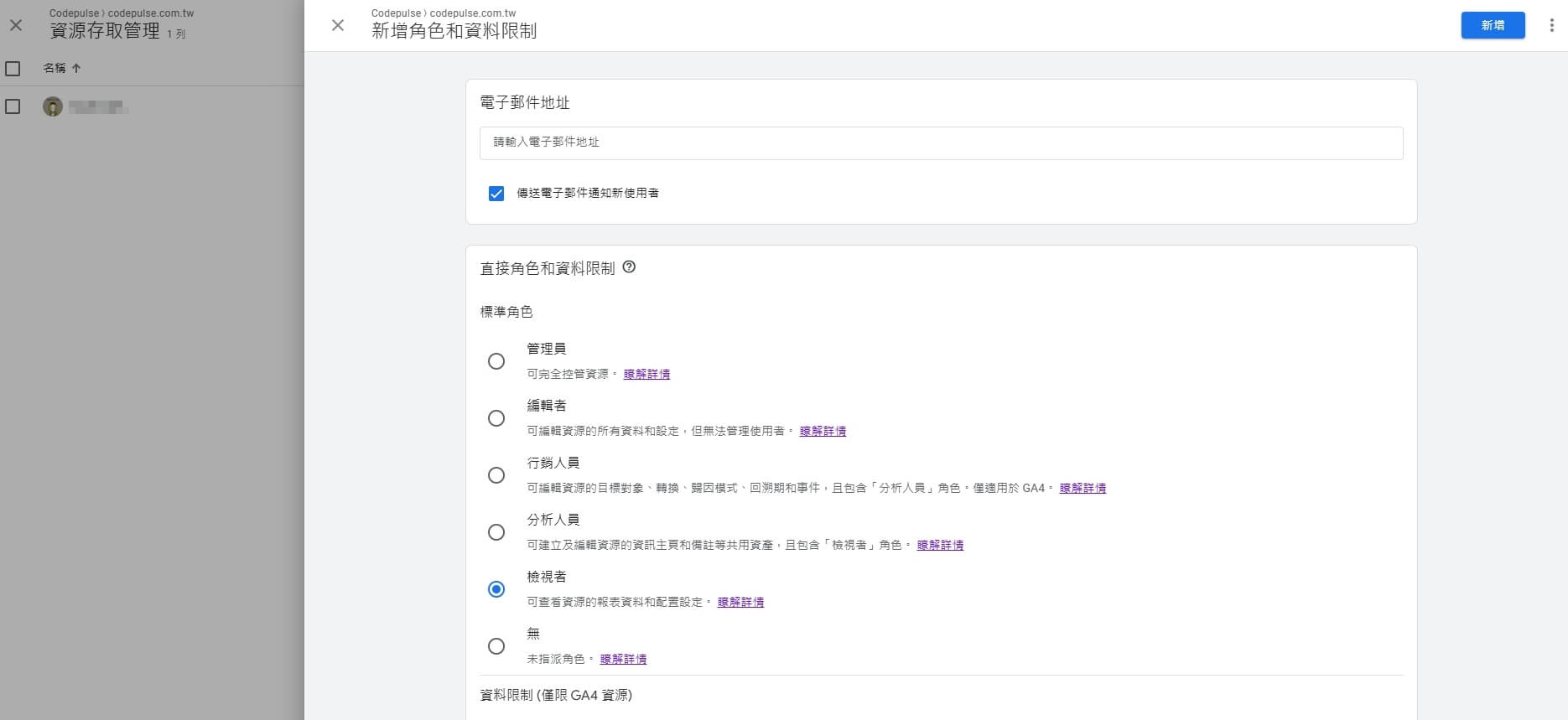The width and height of the screenshot is (1568, 720).
Task: Click the sort arrow next to 名稱
Action: coord(76,68)
